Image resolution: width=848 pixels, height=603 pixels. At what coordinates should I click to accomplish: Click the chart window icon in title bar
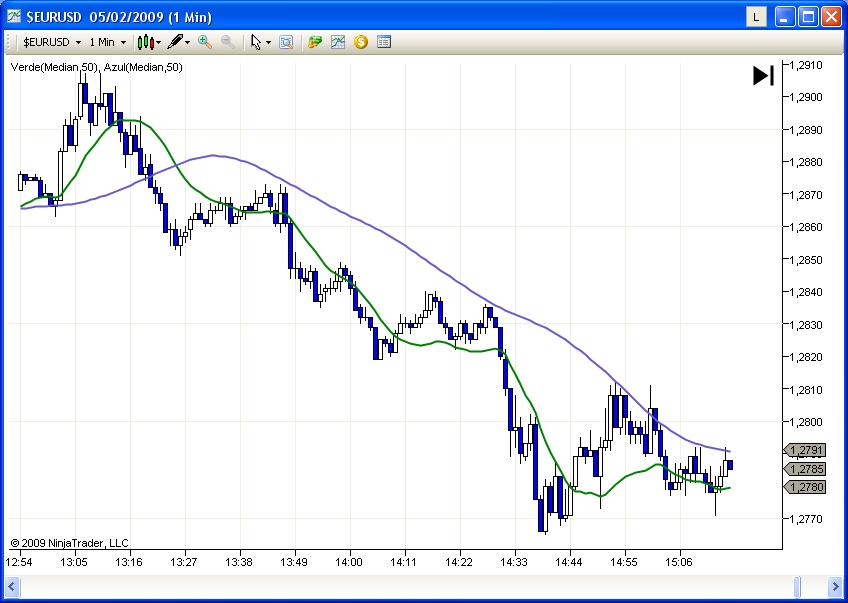click(14, 17)
